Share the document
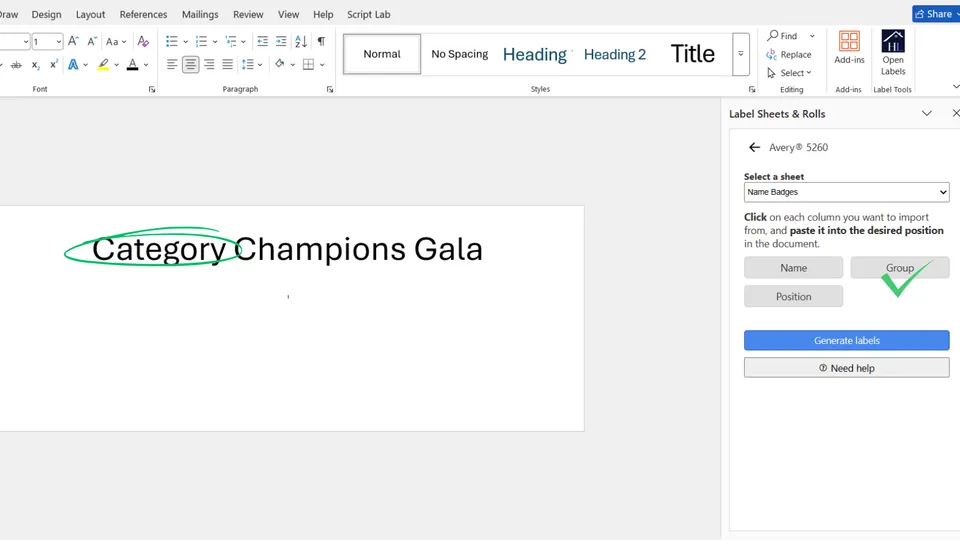The width and height of the screenshot is (960, 540). tap(935, 14)
